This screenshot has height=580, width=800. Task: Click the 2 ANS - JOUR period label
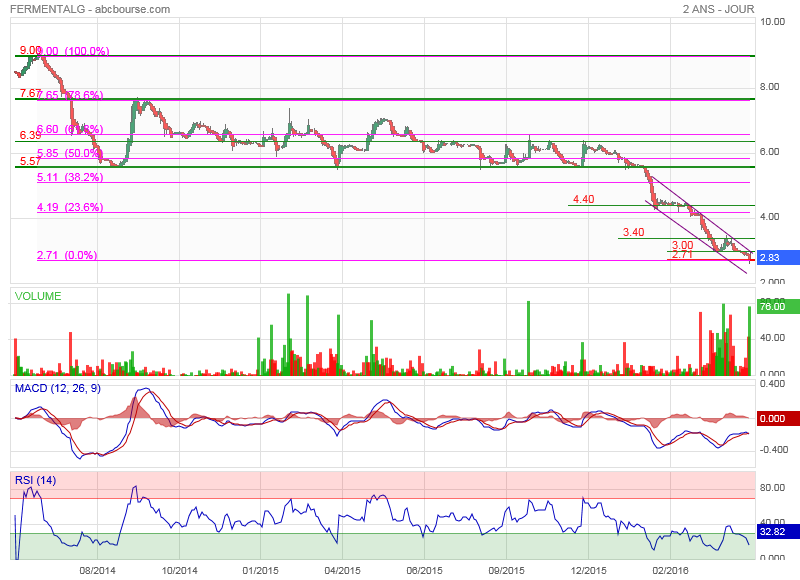point(718,9)
